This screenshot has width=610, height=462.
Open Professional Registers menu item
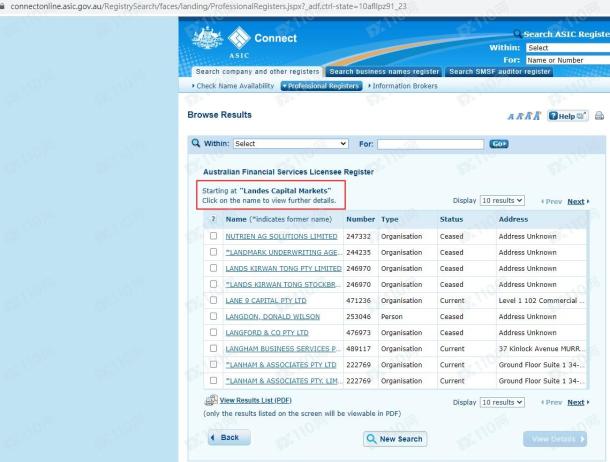pyautogui.click(x=321, y=86)
